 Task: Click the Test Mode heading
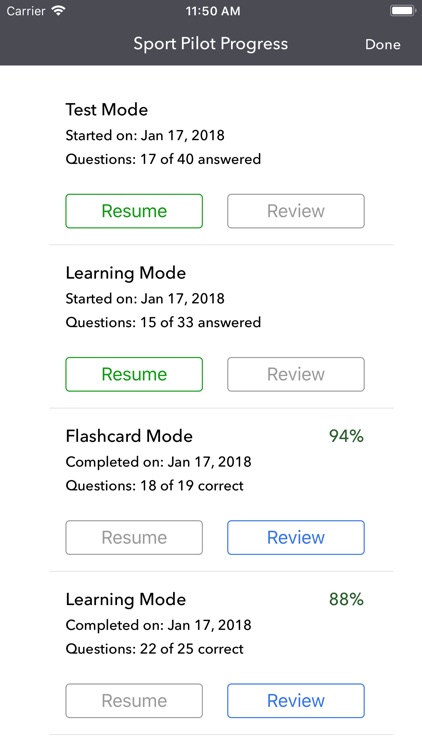click(107, 110)
